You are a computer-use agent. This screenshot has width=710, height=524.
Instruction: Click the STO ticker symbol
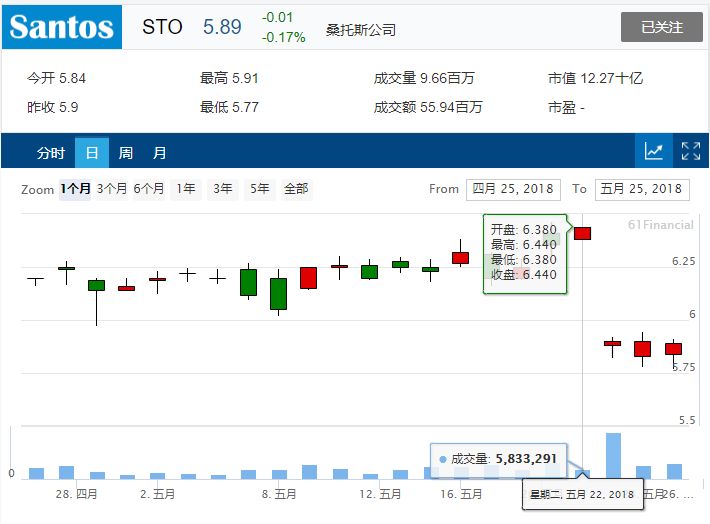click(x=162, y=27)
